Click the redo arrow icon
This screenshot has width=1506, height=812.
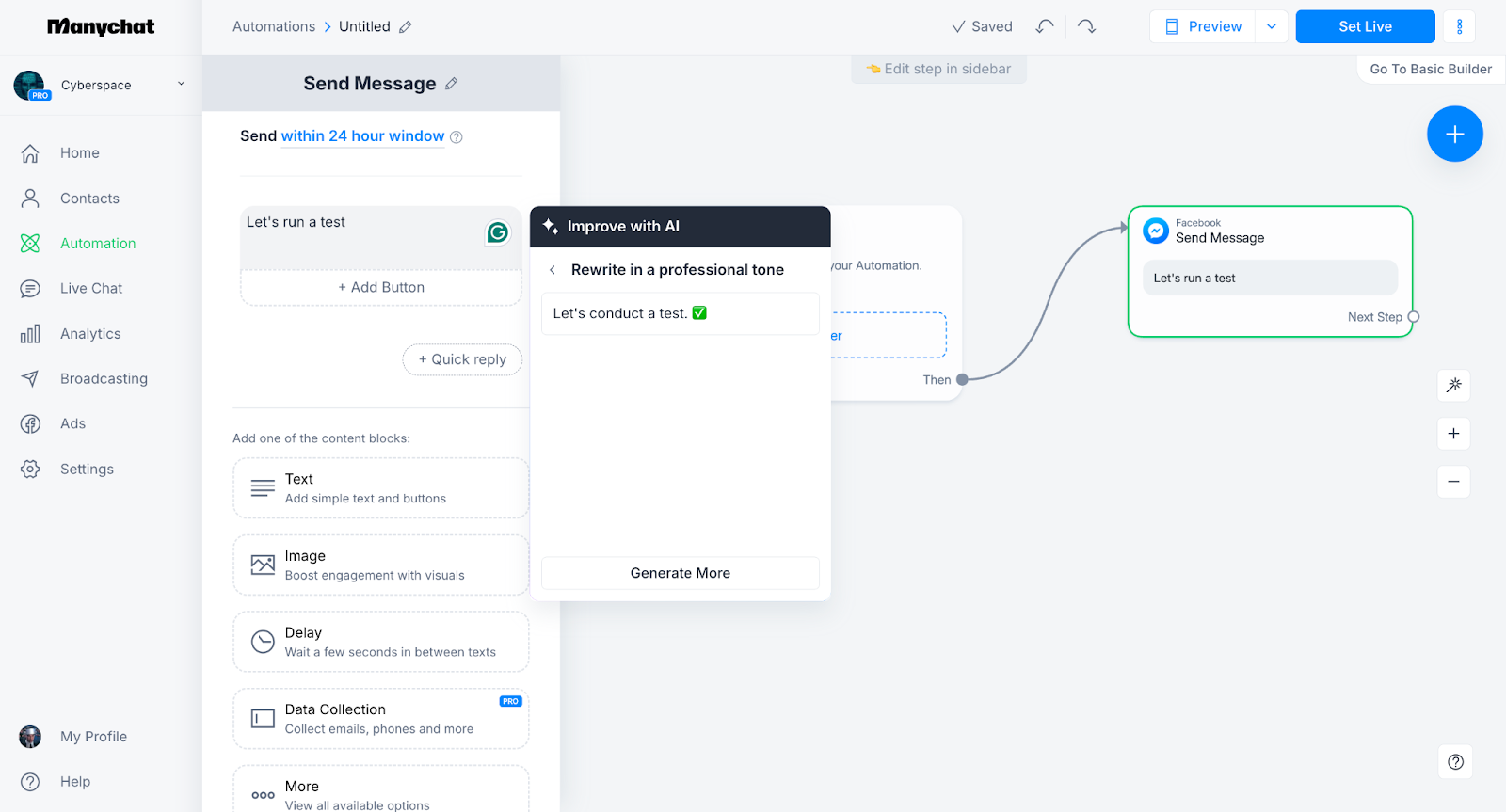pyautogui.click(x=1087, y=26)
